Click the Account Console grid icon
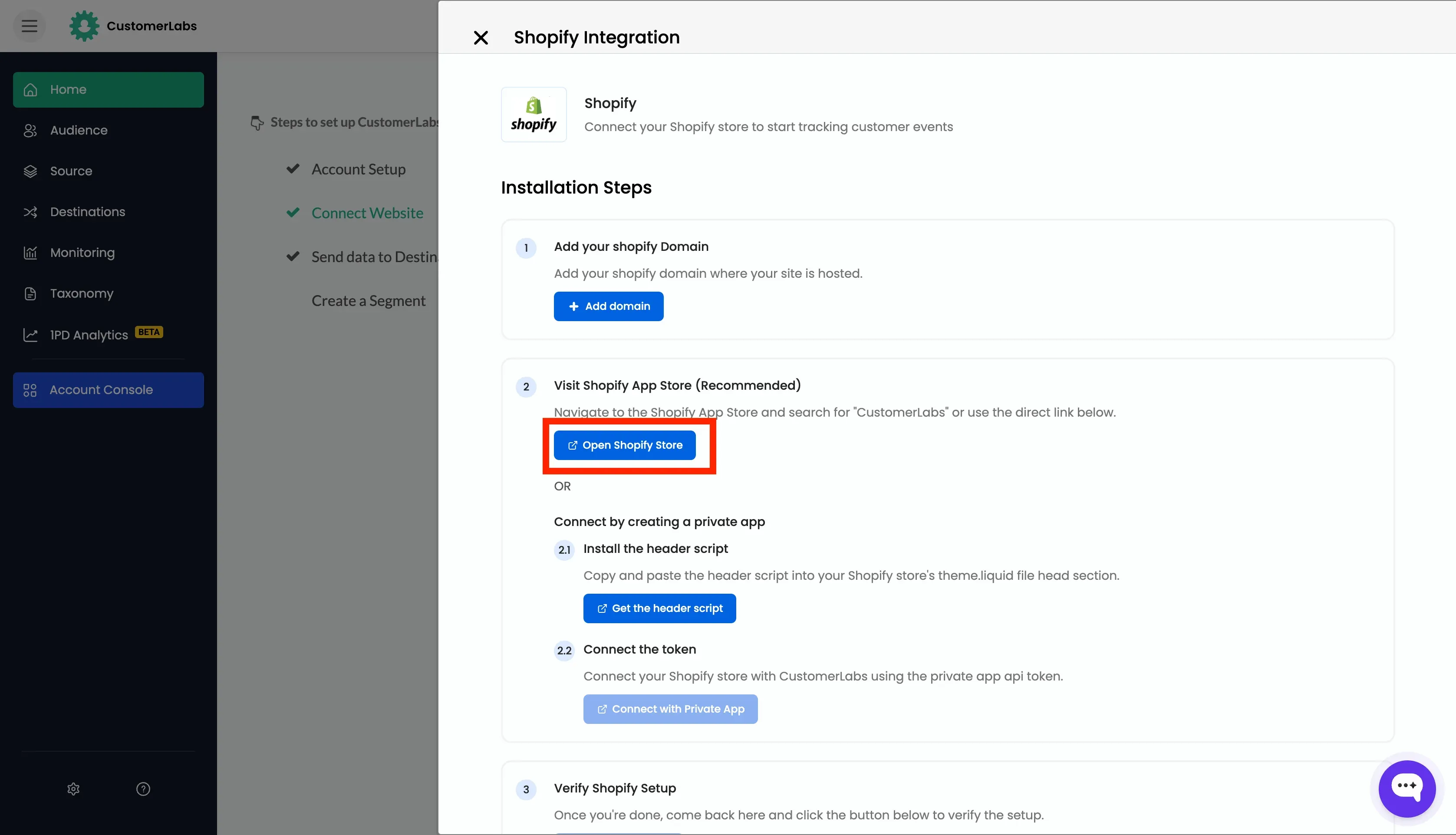Screen dimensions: 1456x835 pos(30,390)
